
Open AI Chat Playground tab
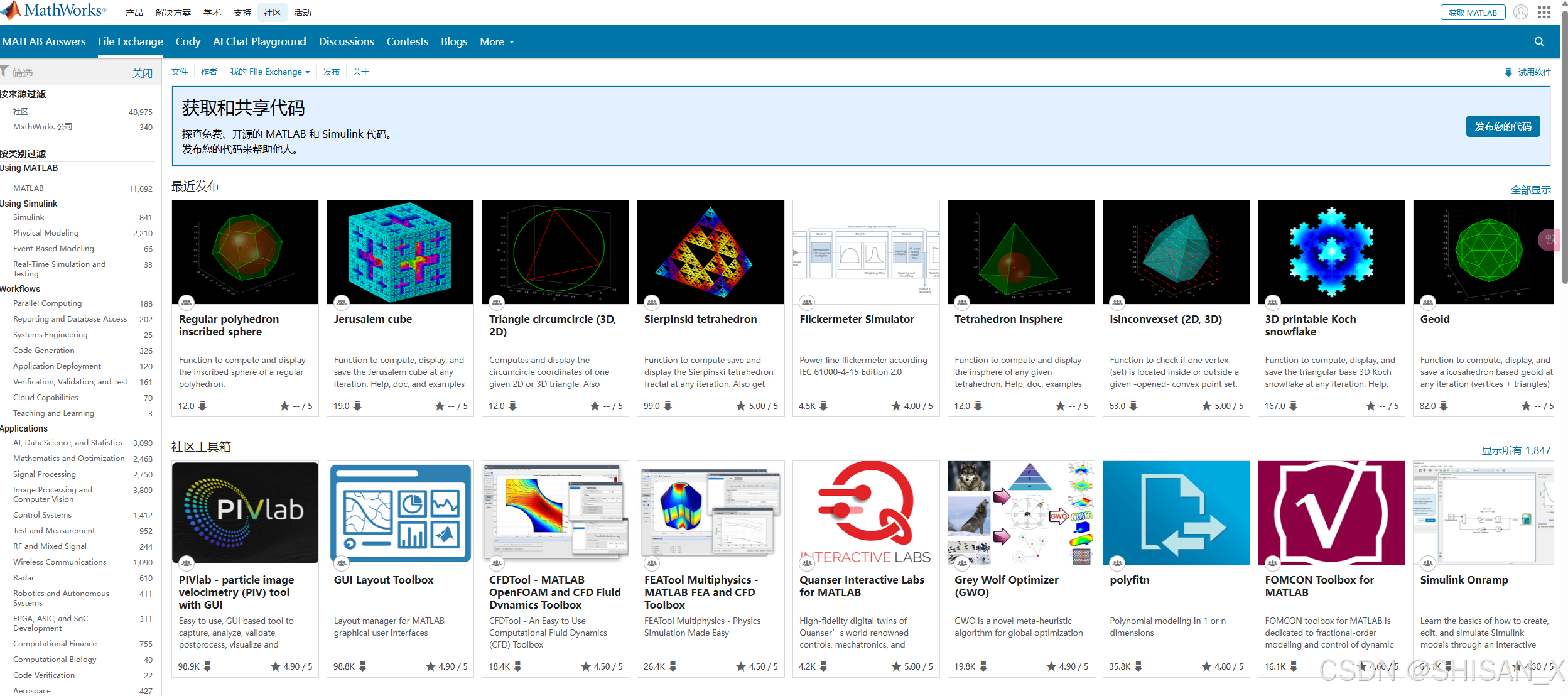pos(259,41)
